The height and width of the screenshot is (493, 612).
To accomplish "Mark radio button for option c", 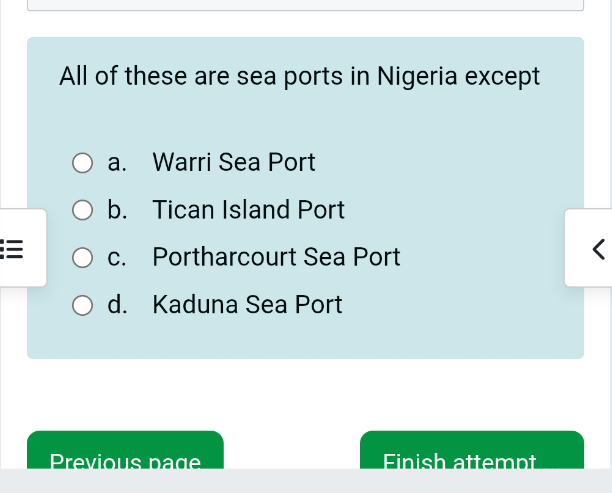I will [x=83, y=258].
